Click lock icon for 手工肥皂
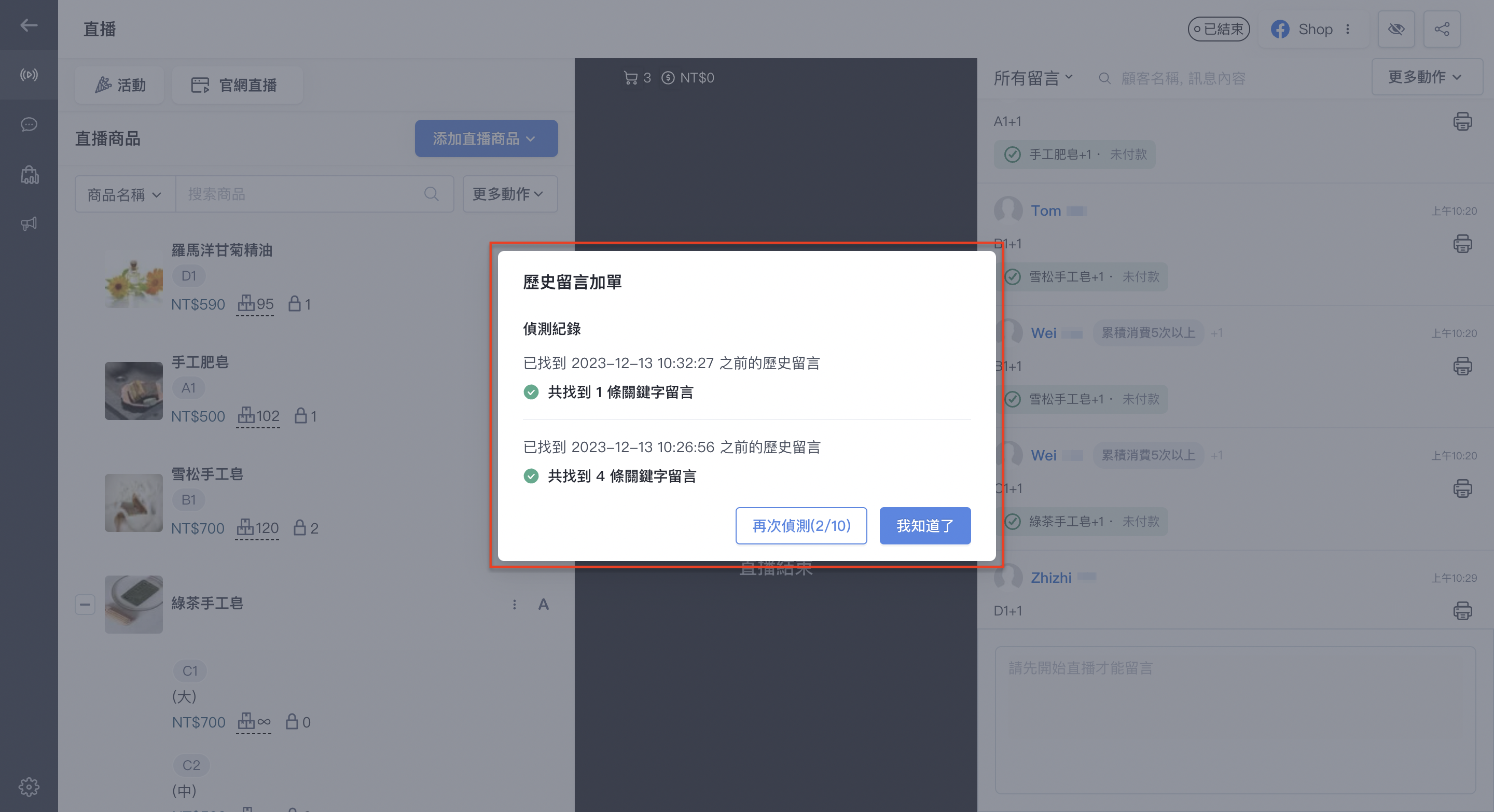The image size is (1494, 812). 300,415
